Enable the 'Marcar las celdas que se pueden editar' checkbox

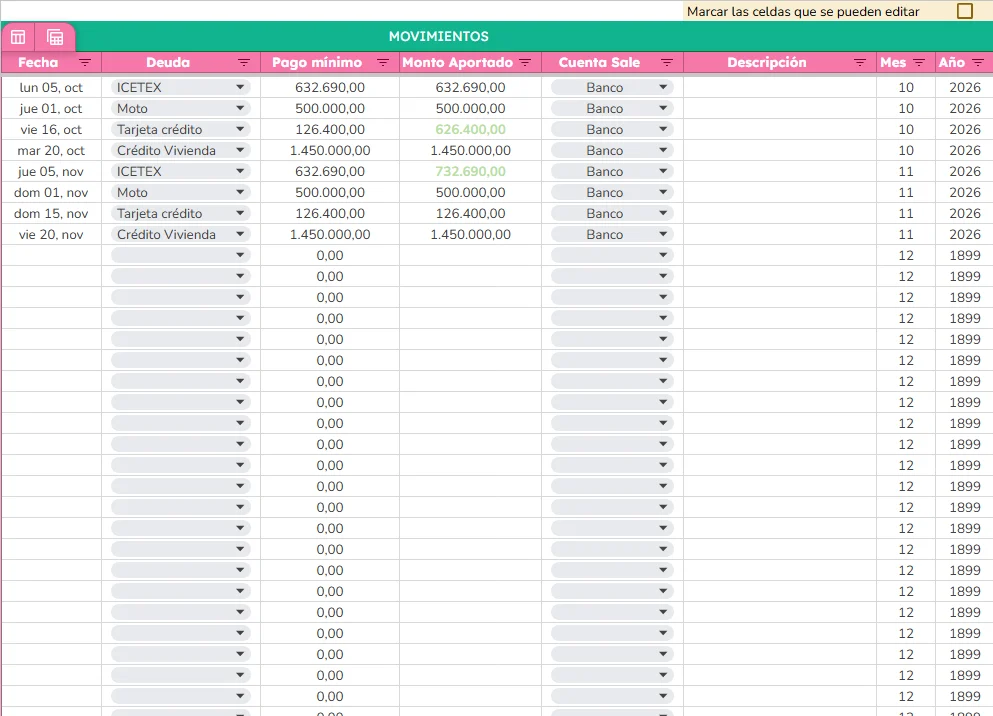click(965, 11)
